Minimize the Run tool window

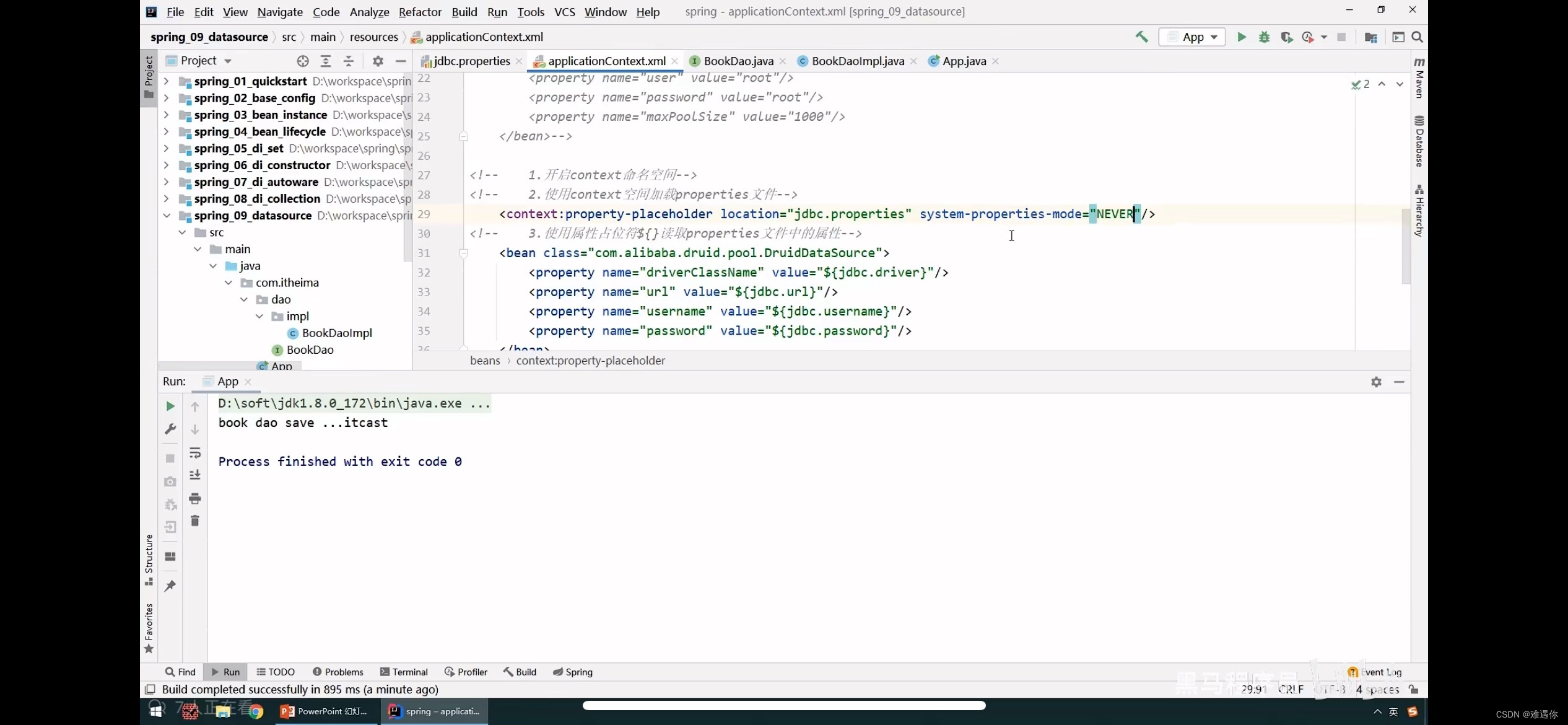click(1399, 382)
